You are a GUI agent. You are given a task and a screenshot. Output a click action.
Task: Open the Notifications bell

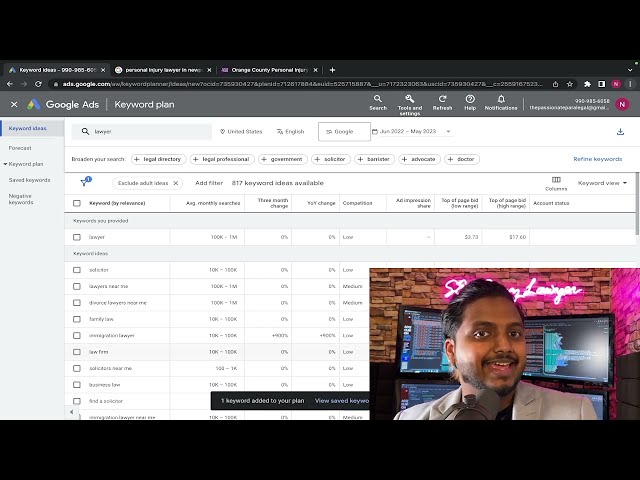501,102
